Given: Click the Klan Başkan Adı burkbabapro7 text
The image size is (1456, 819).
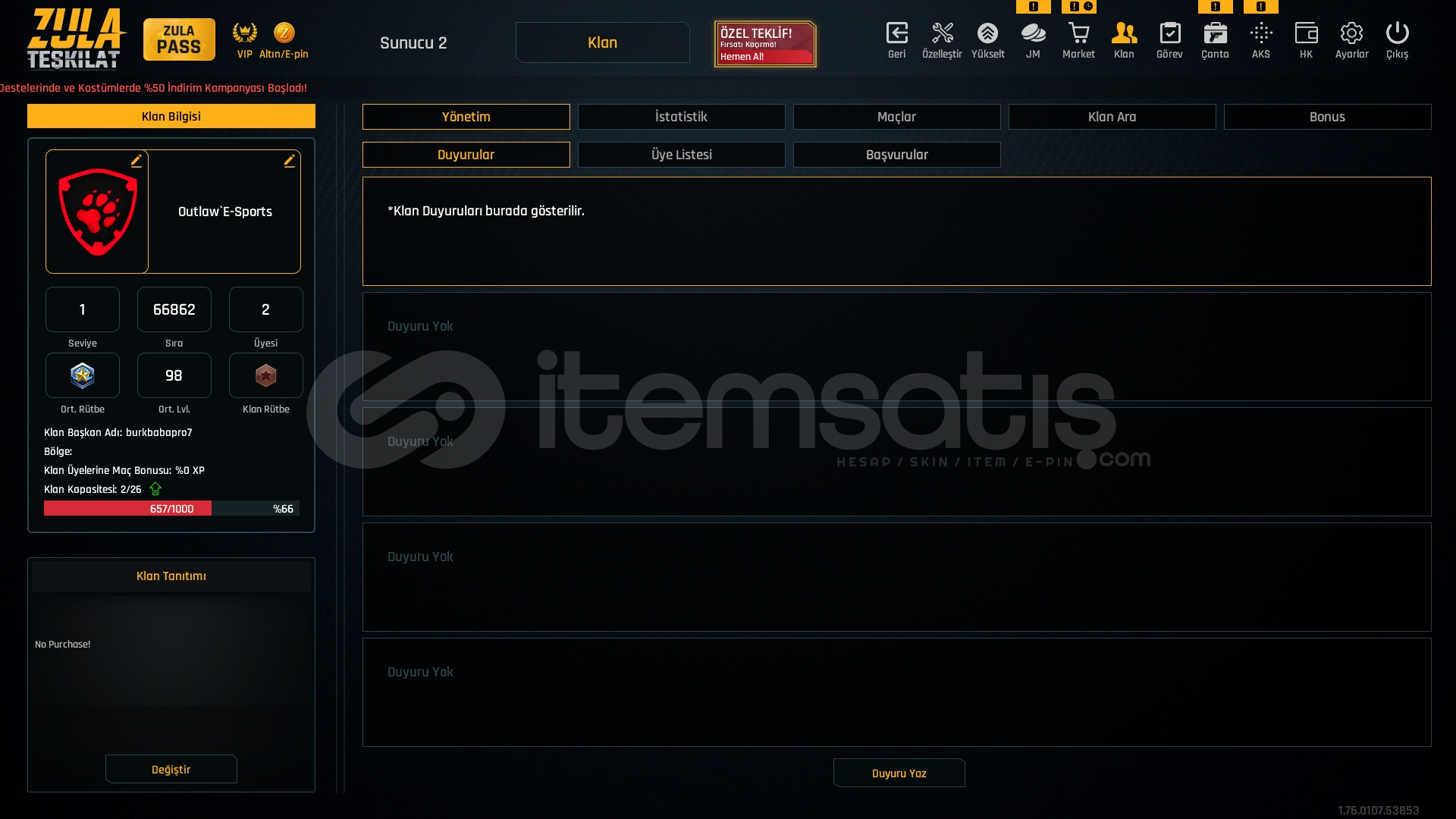Looking at the screenshot, I should (x=118, y=432).
